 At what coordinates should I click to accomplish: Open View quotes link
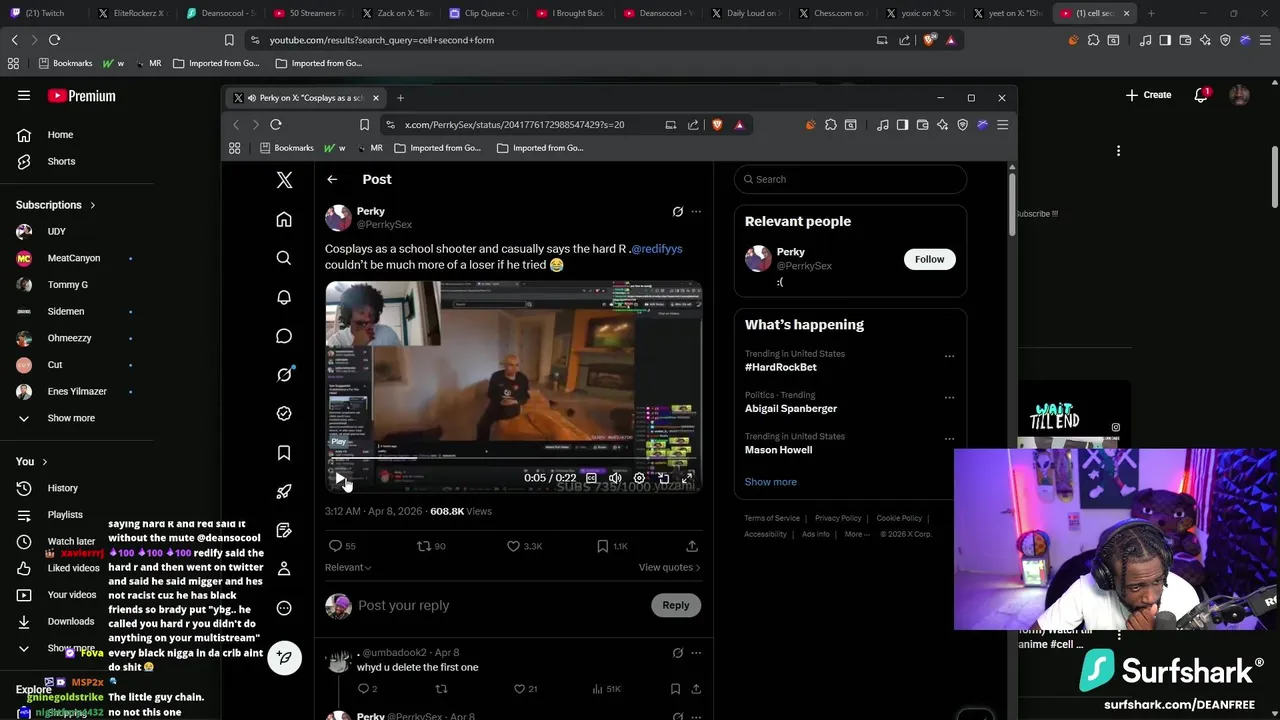tap(670, 567)
